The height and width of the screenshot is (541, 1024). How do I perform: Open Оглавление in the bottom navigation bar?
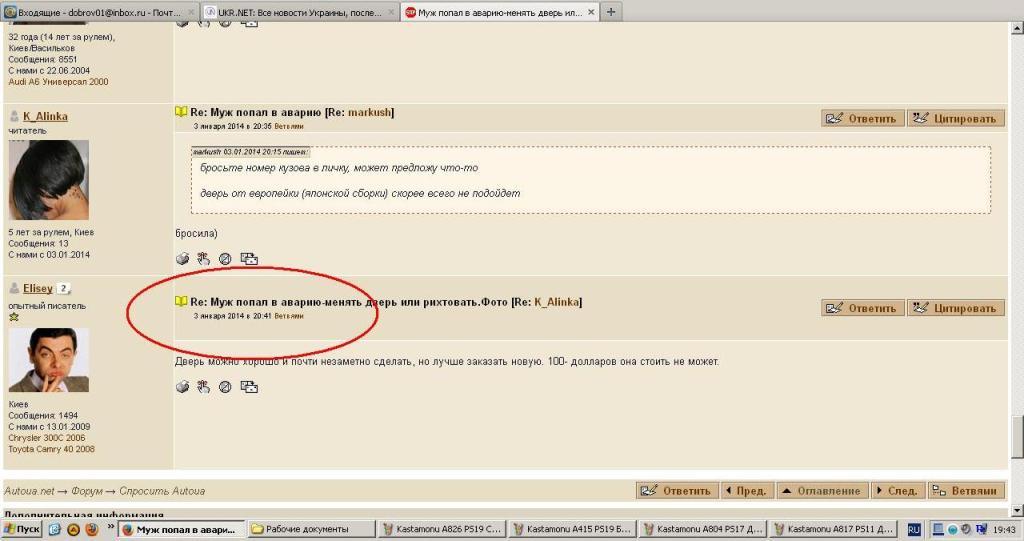click(x=822, y=491)
